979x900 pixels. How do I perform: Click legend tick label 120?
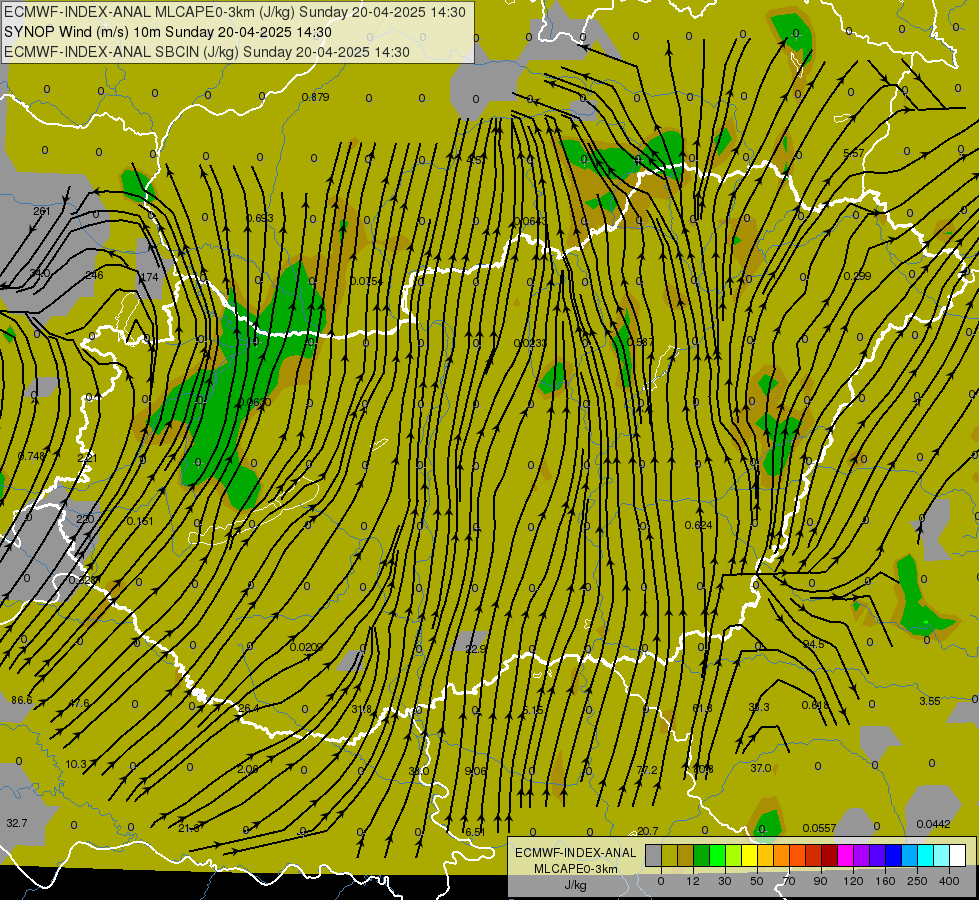tap(854, 881)
